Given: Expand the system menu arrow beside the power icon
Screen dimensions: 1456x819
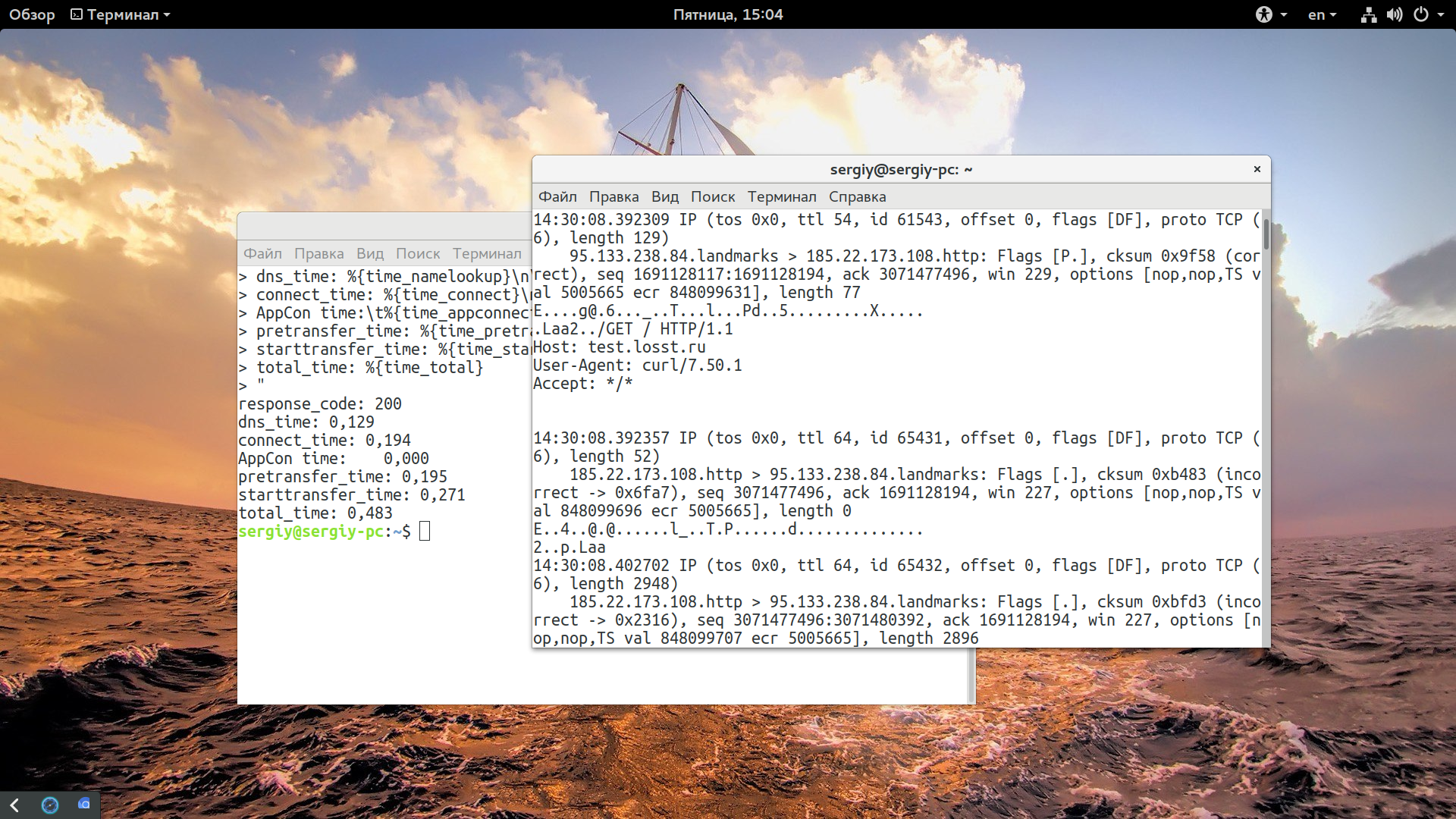Looking at the screenshot, I should [1441, 14].
